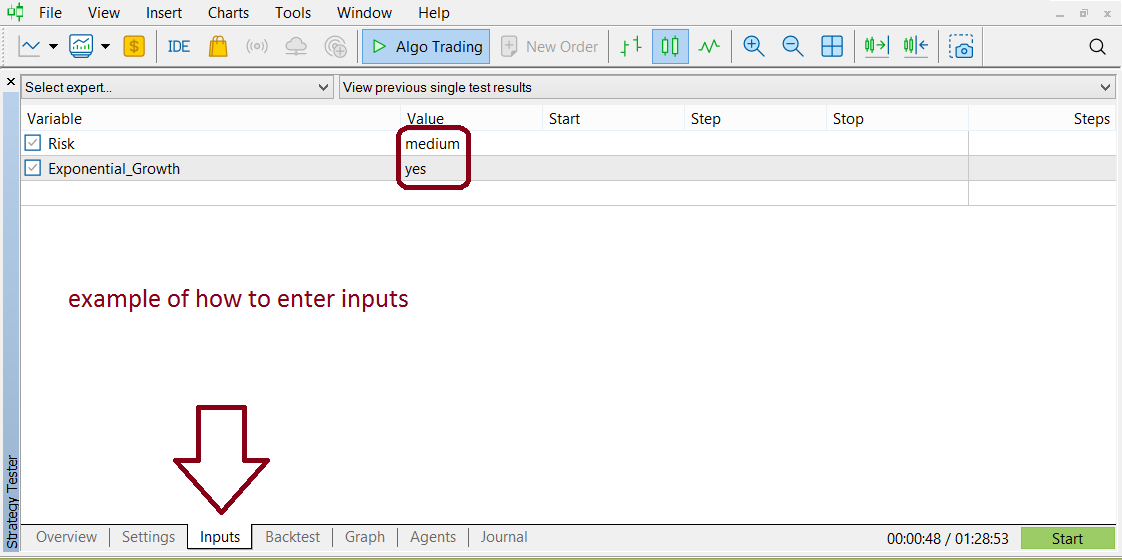The height and width of the screenshot is (560, 1122).
Task: Switch to the Inputs tab
Action: (x=220, y=537)
